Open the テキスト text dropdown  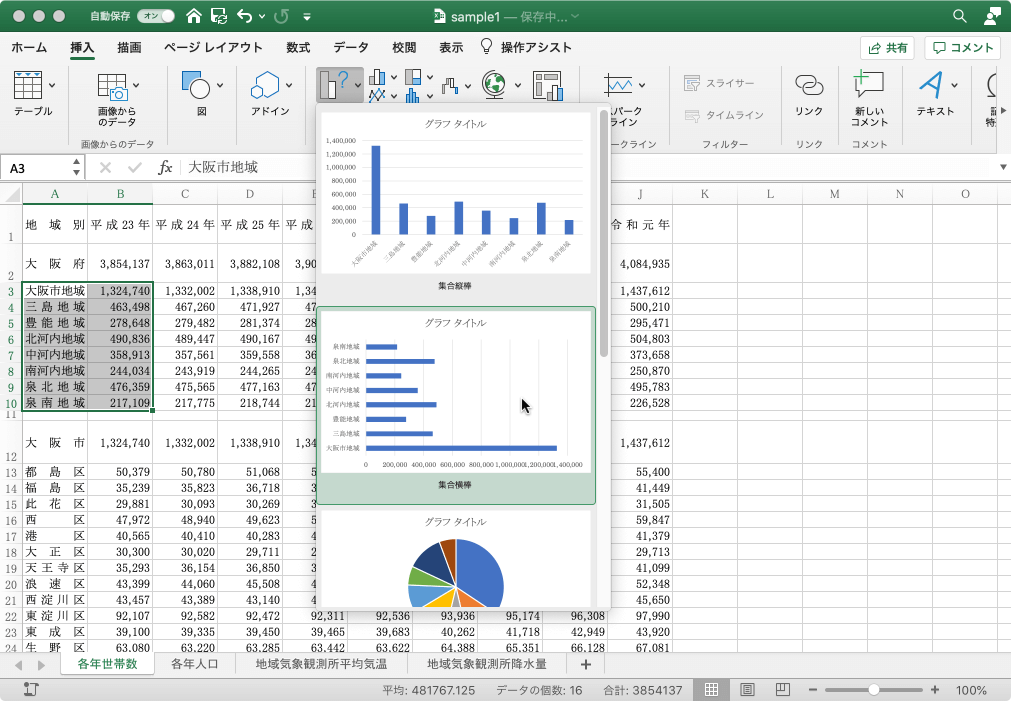pyautogui.click(x=954, y=85)
